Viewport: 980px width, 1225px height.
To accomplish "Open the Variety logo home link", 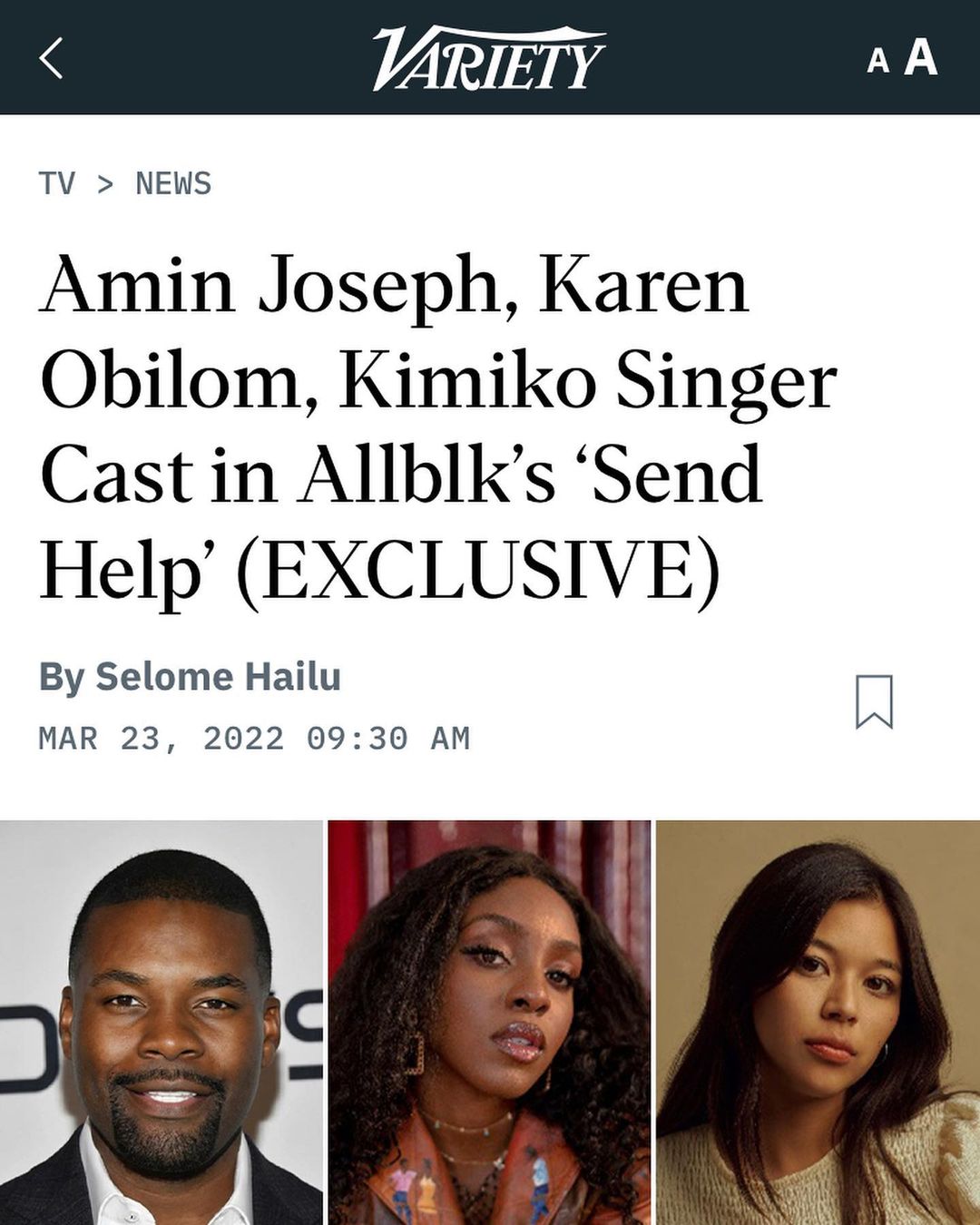I will click(488, 57).
